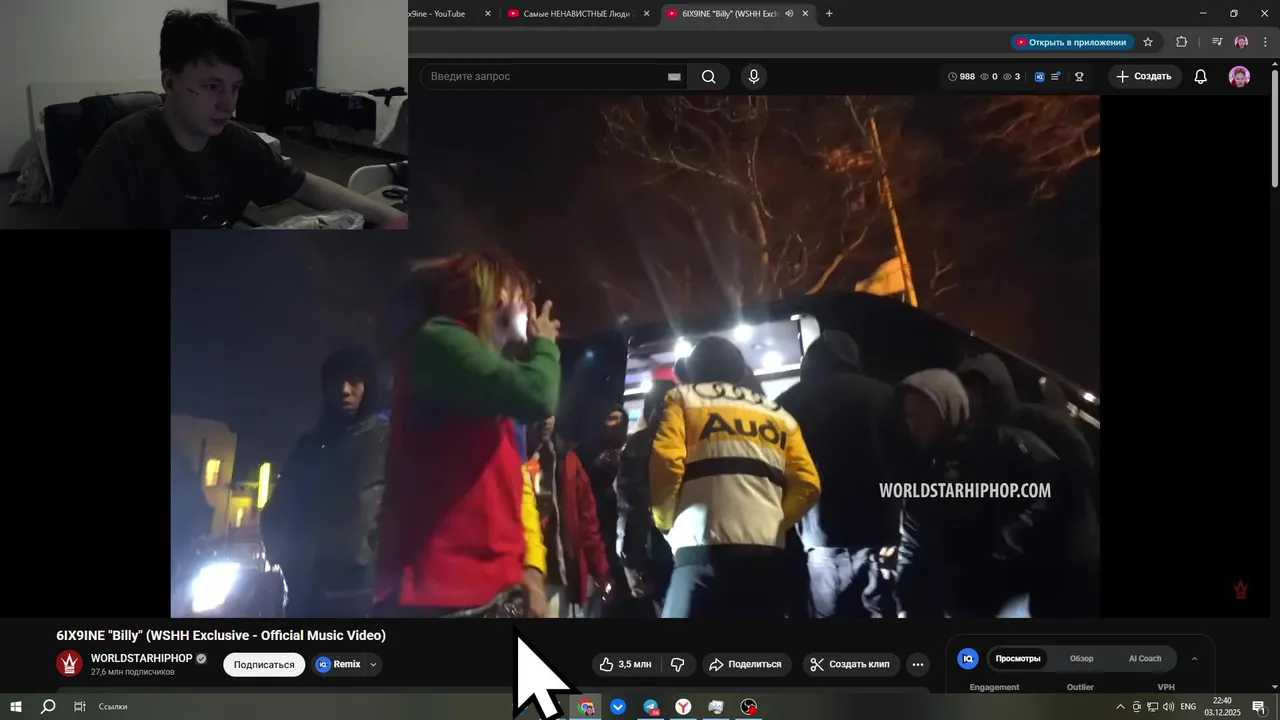Select the Просмотры tab in vidIQ panel
The image size is (1280, 720).
point(1018,659)
